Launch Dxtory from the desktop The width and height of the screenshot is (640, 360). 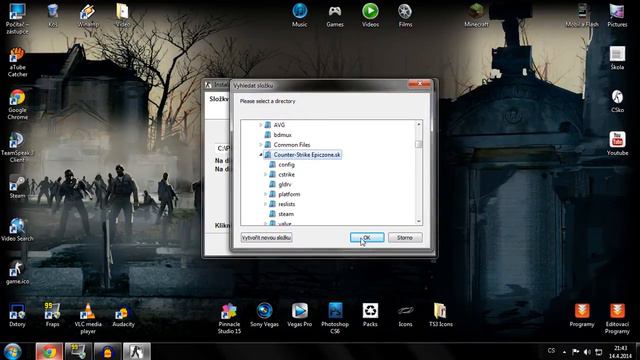tap(17, 315)
